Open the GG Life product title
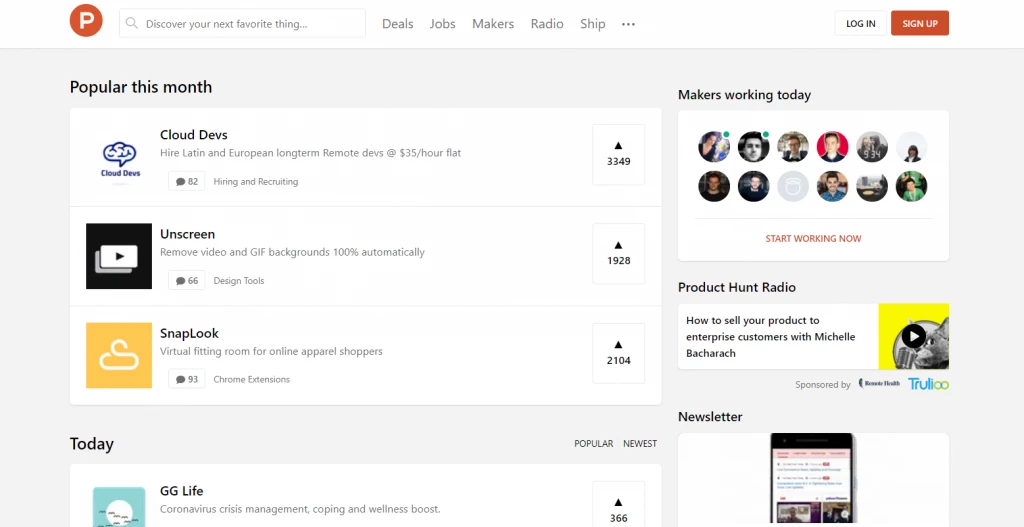1024x527 pixels. tap(182, 490)
